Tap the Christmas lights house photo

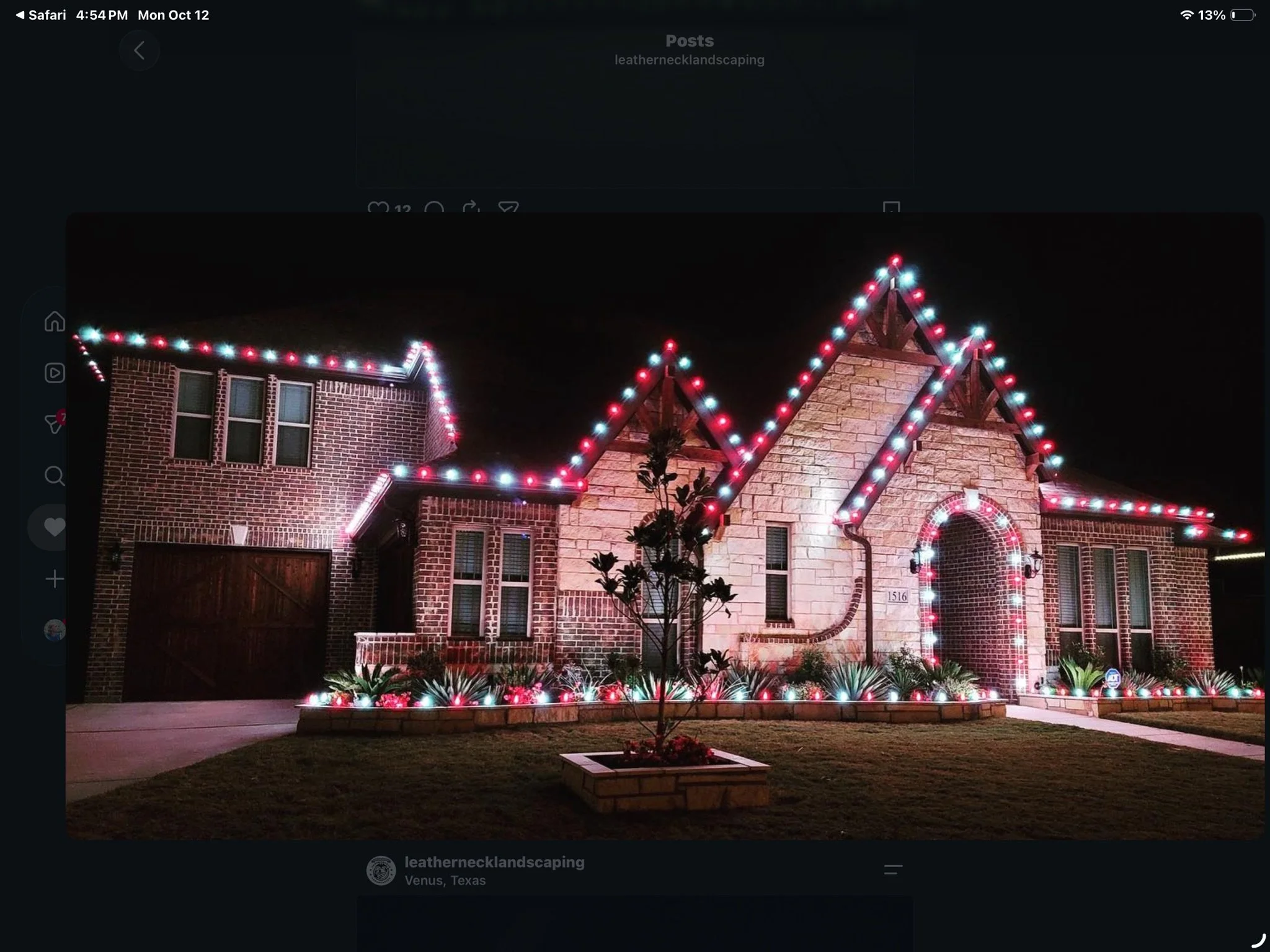pos(665,526)
